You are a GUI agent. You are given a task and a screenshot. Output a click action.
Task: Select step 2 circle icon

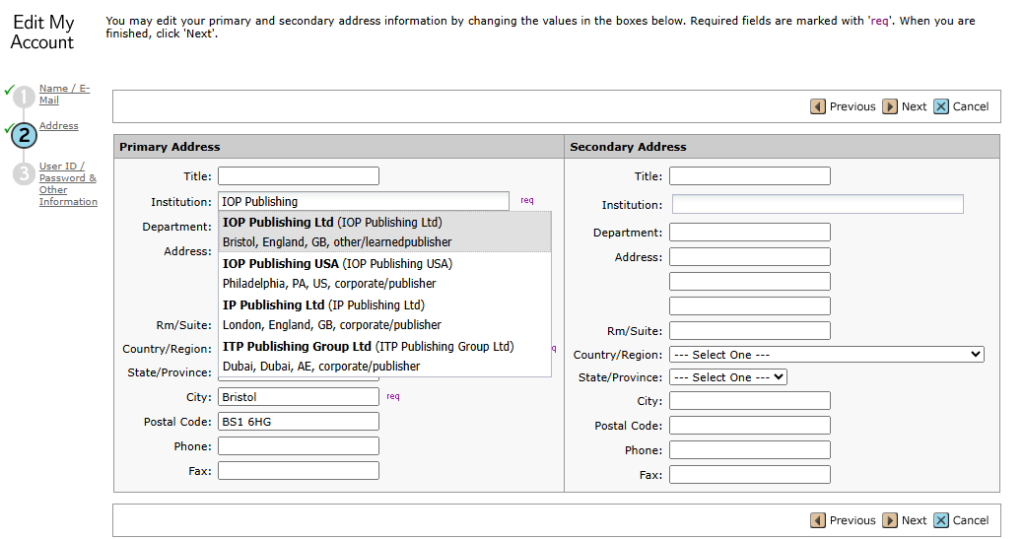click(x=24, y=135)
